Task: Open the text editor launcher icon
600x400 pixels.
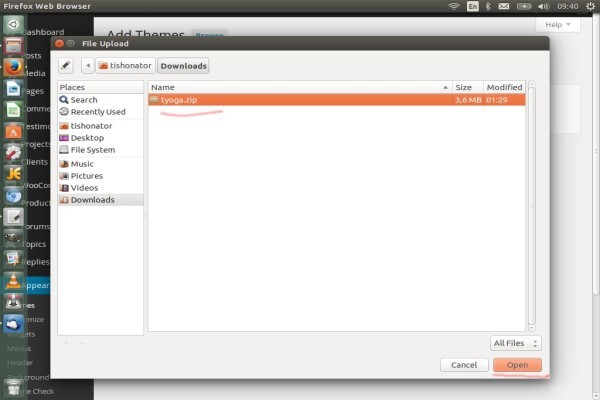Action: click(13, 217)
